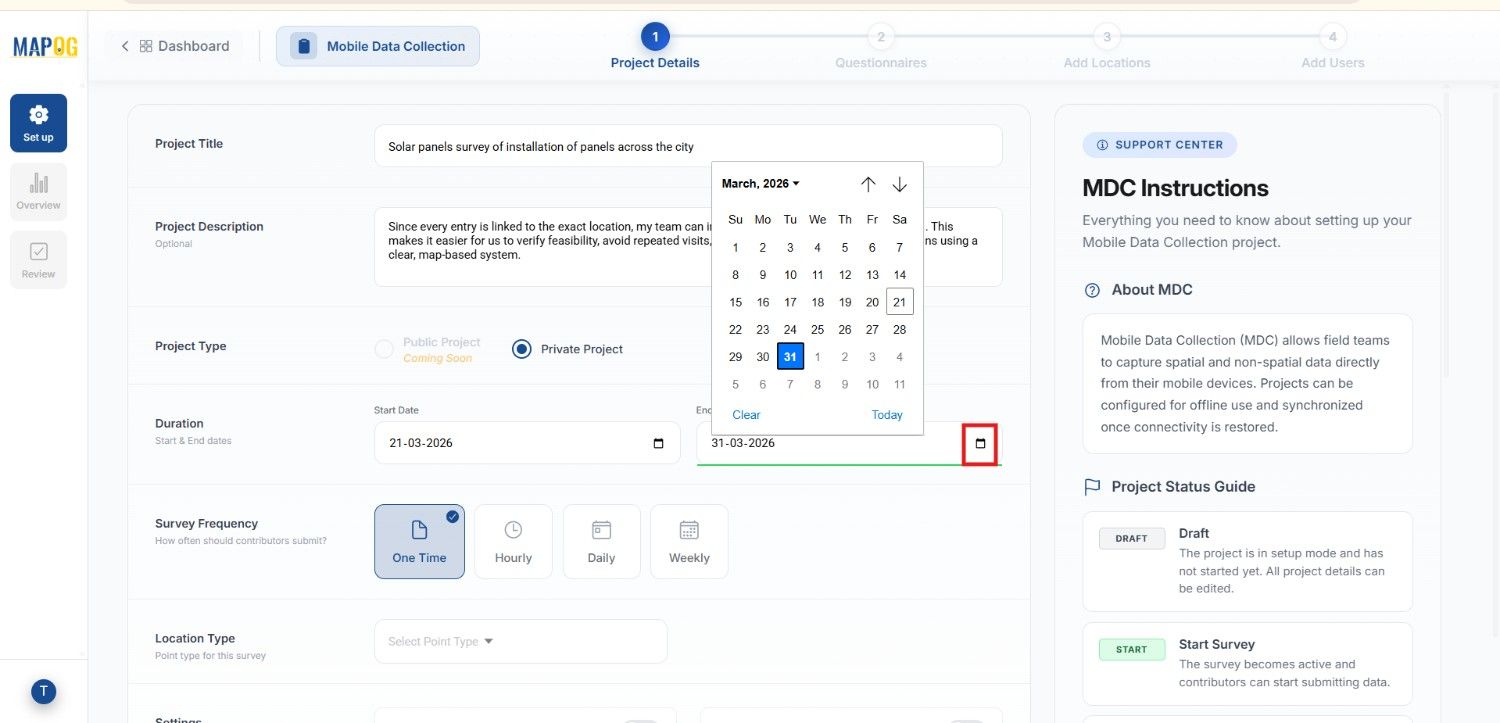This screenshot has height=723, width=1500.
Task: Open the End Date calendar picker icon
Action: click(981, 443)
